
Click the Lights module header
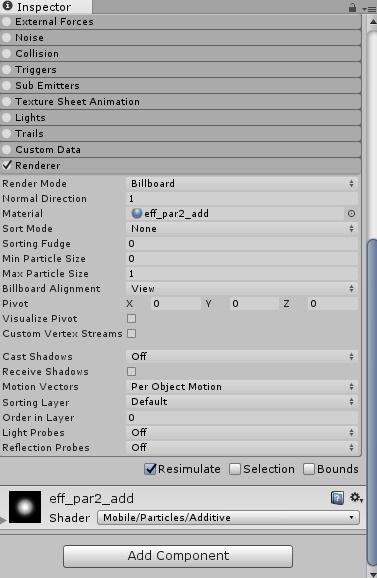click(180, 118)
